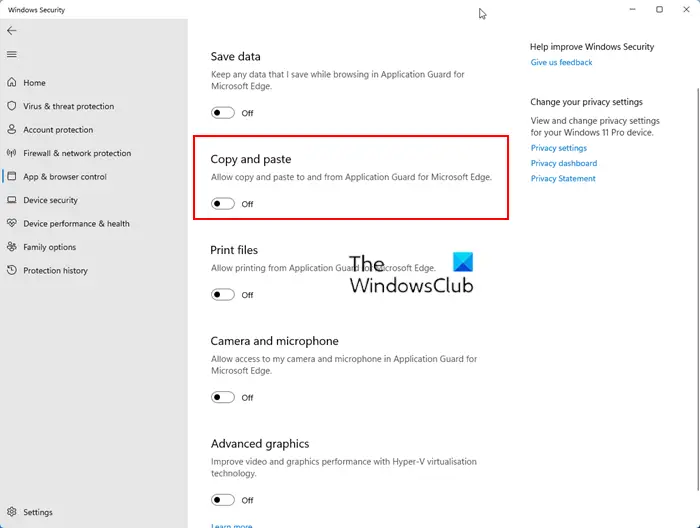Enable the Camera and microphone toggle
Screen dimensions: 700x528
click(x=223, y=397)
